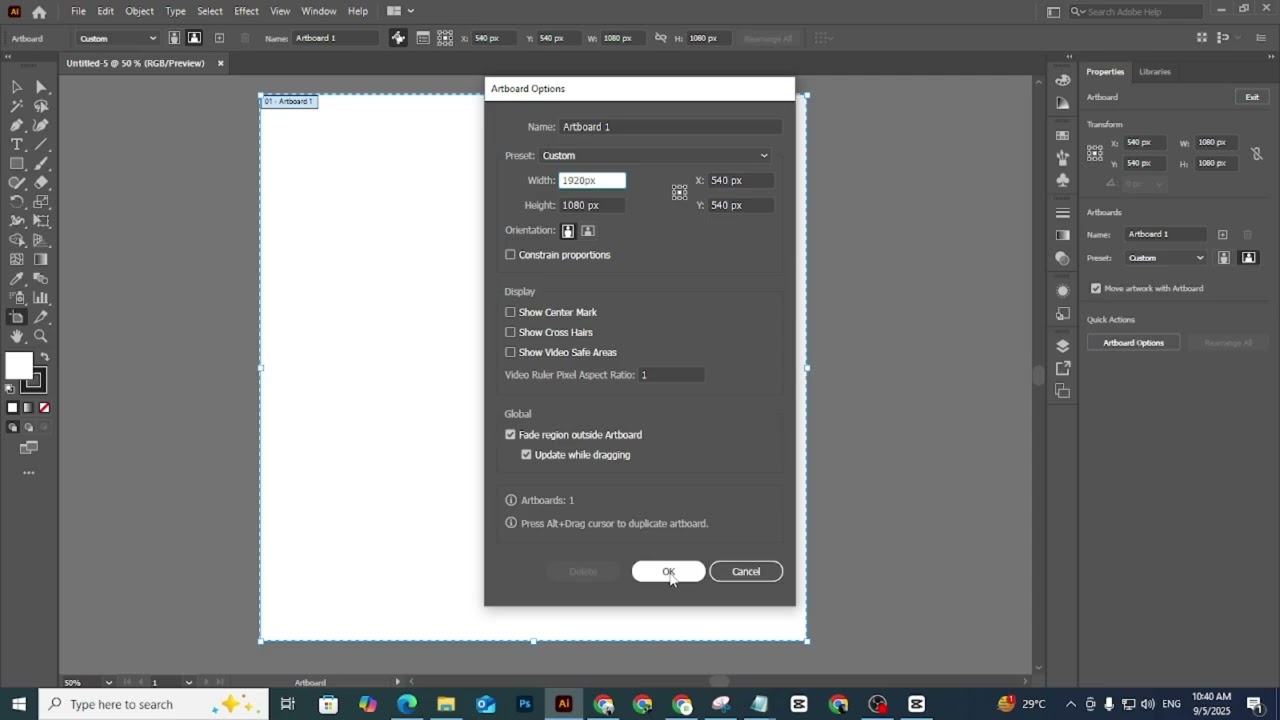Select the Eyedropper tool
Screen dimensions: 1280x720
pos(17,279)
